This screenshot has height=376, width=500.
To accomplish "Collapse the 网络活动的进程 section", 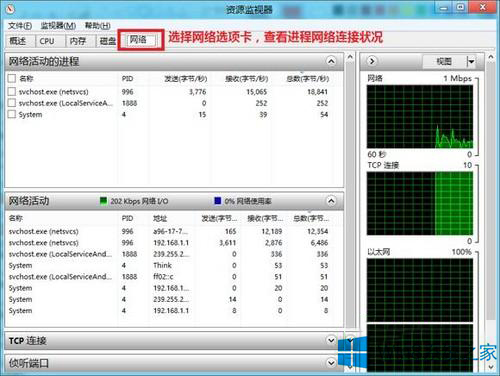I will point(331,61).
